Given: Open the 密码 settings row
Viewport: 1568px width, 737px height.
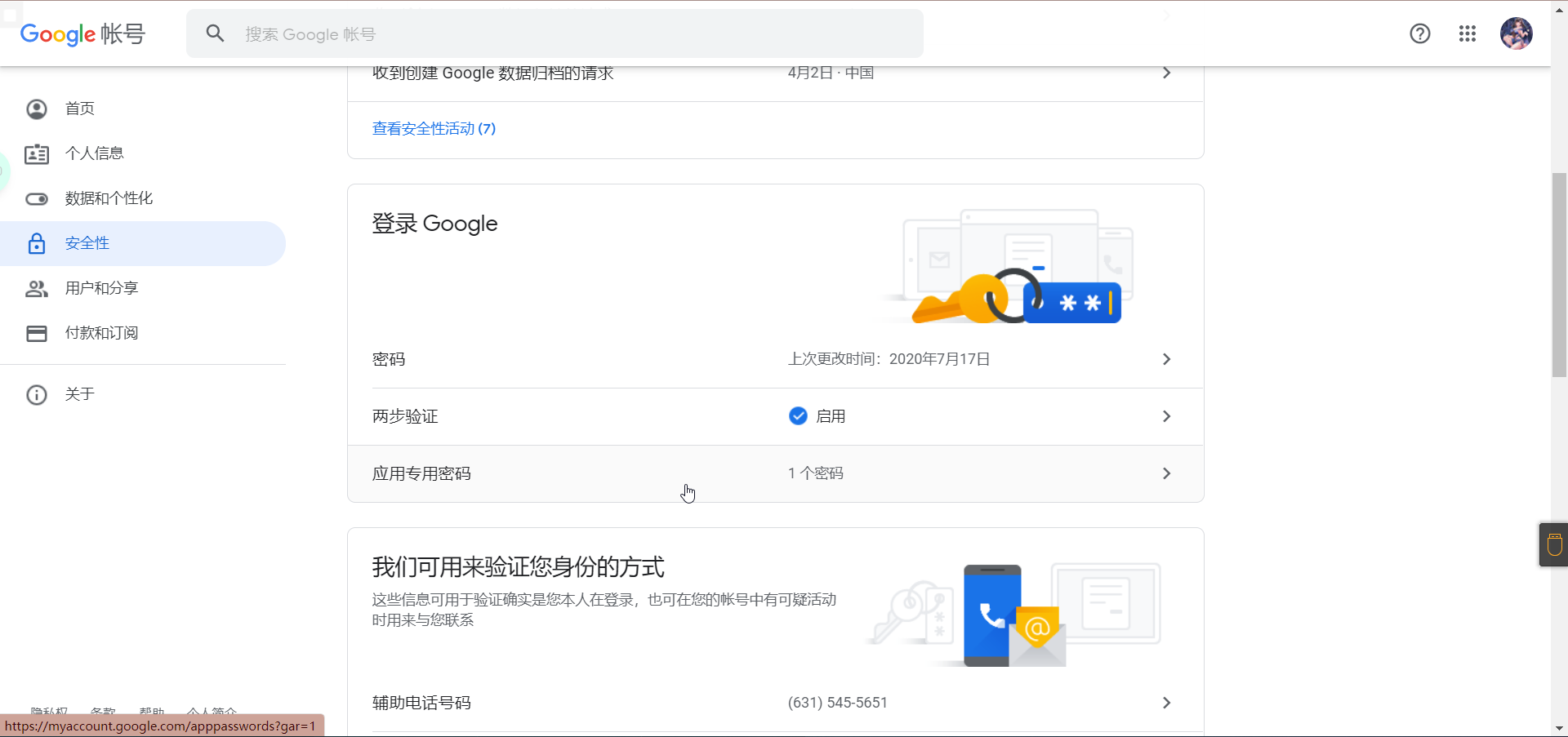Looking at the screenshot, I should pyautogui.click(x=776, y=359).
